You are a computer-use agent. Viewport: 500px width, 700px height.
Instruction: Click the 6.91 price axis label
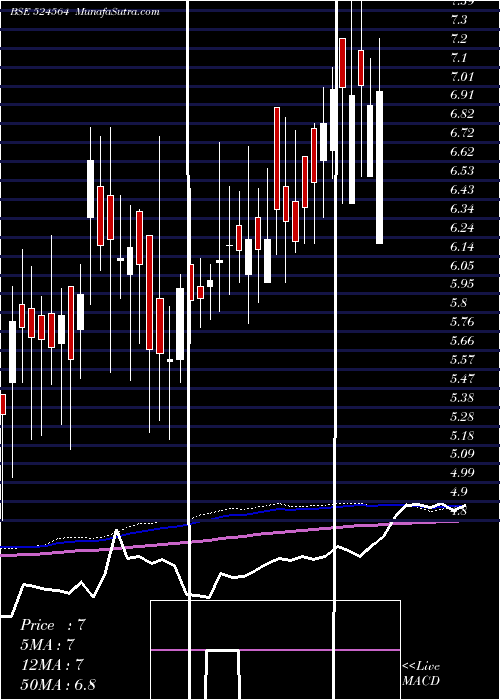point(462,95)
